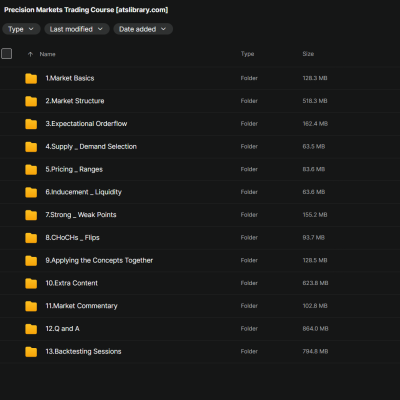Click Folder type in 10.Extra Content row

tap(249, 283)
